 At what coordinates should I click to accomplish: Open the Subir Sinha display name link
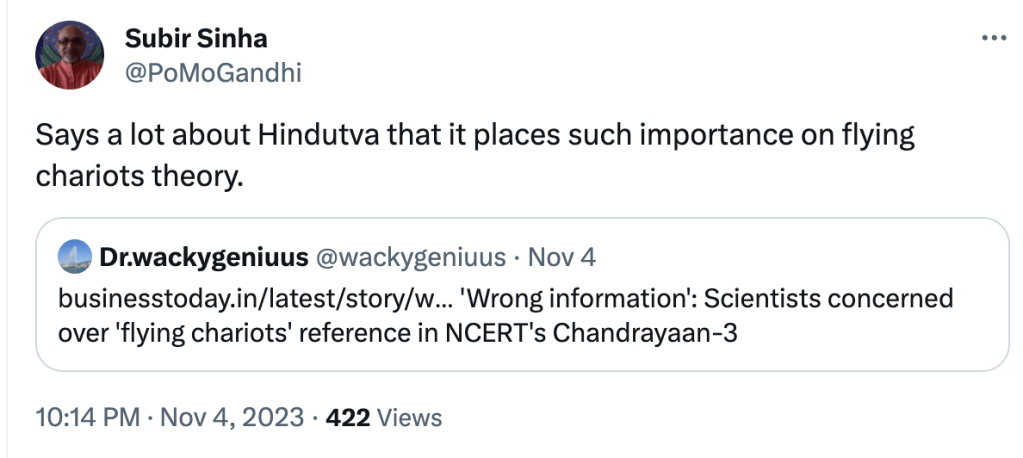tap(196, 39)
